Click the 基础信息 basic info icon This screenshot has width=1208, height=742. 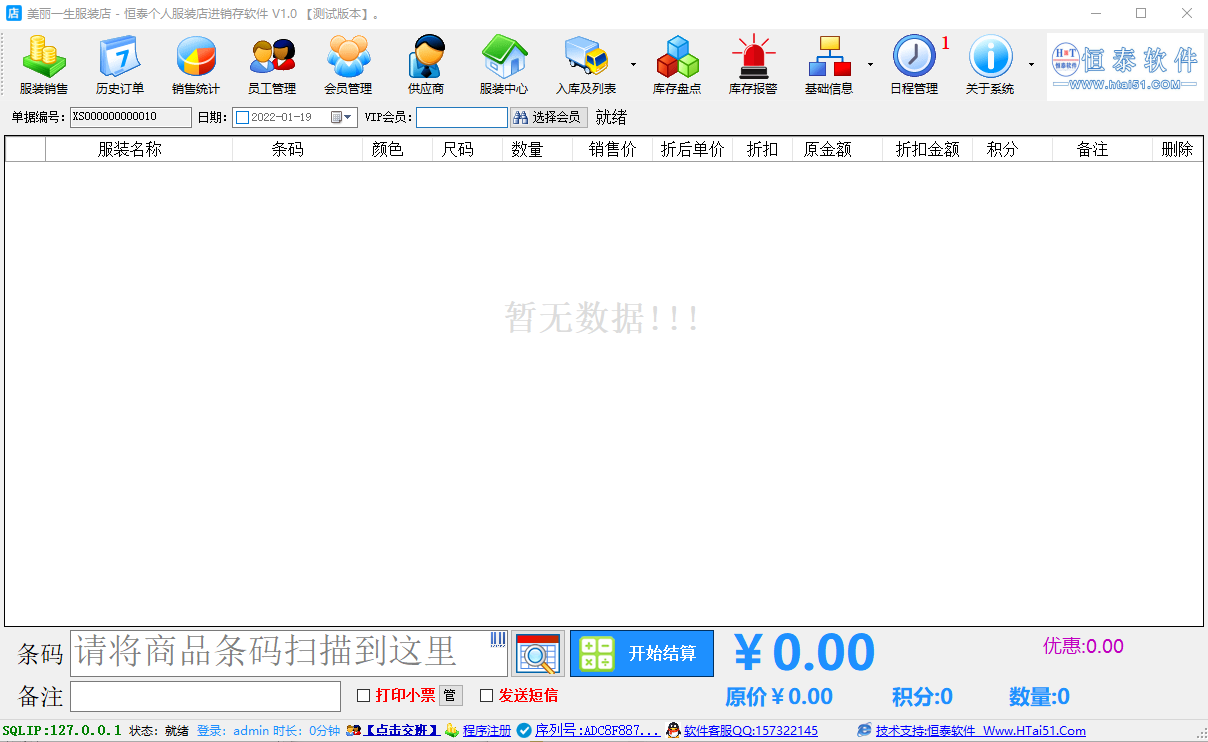point(829,56)
